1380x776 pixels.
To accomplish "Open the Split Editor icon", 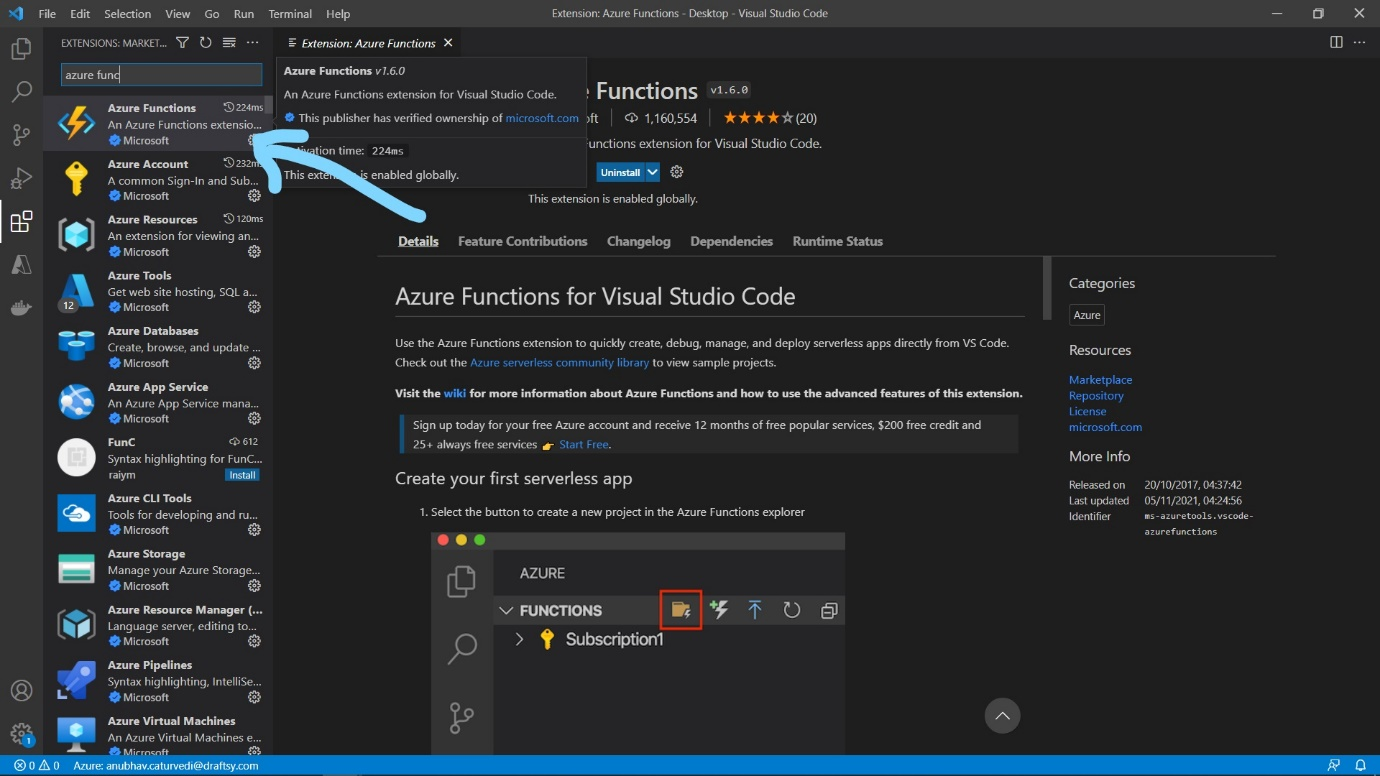I will point(1336,42).
